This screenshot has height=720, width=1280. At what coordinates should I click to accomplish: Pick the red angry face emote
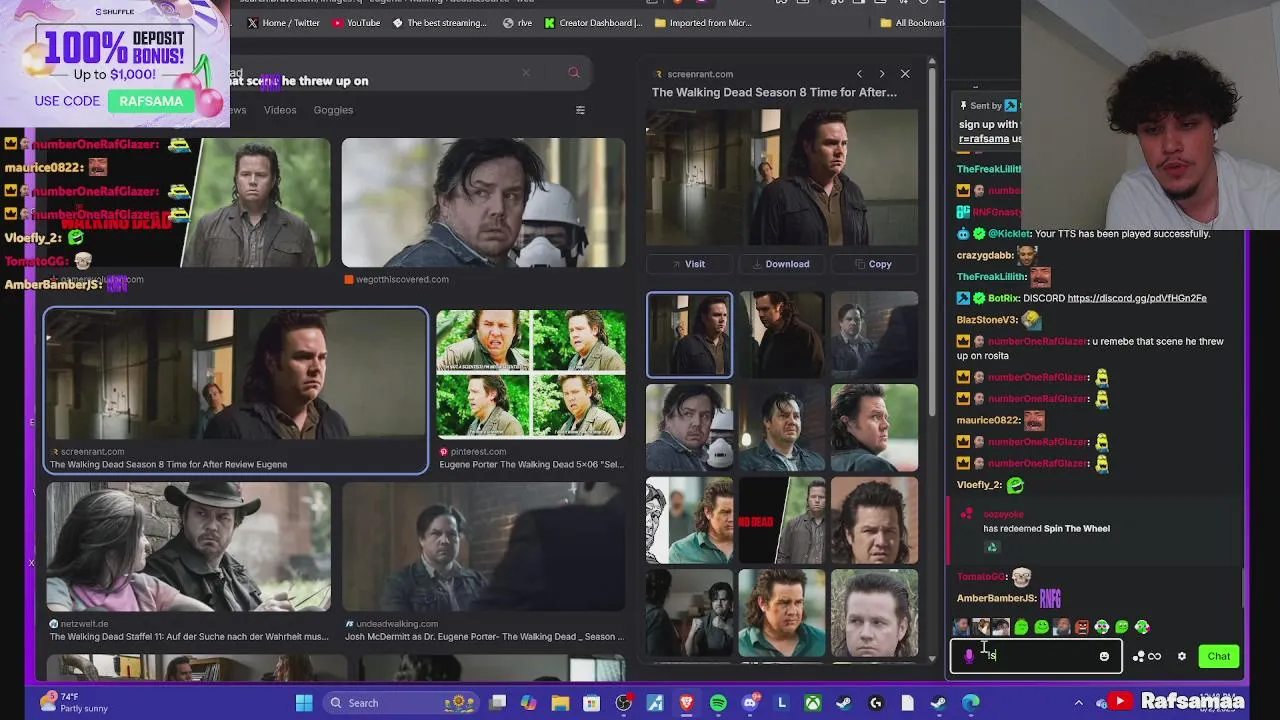point(1081,627)
